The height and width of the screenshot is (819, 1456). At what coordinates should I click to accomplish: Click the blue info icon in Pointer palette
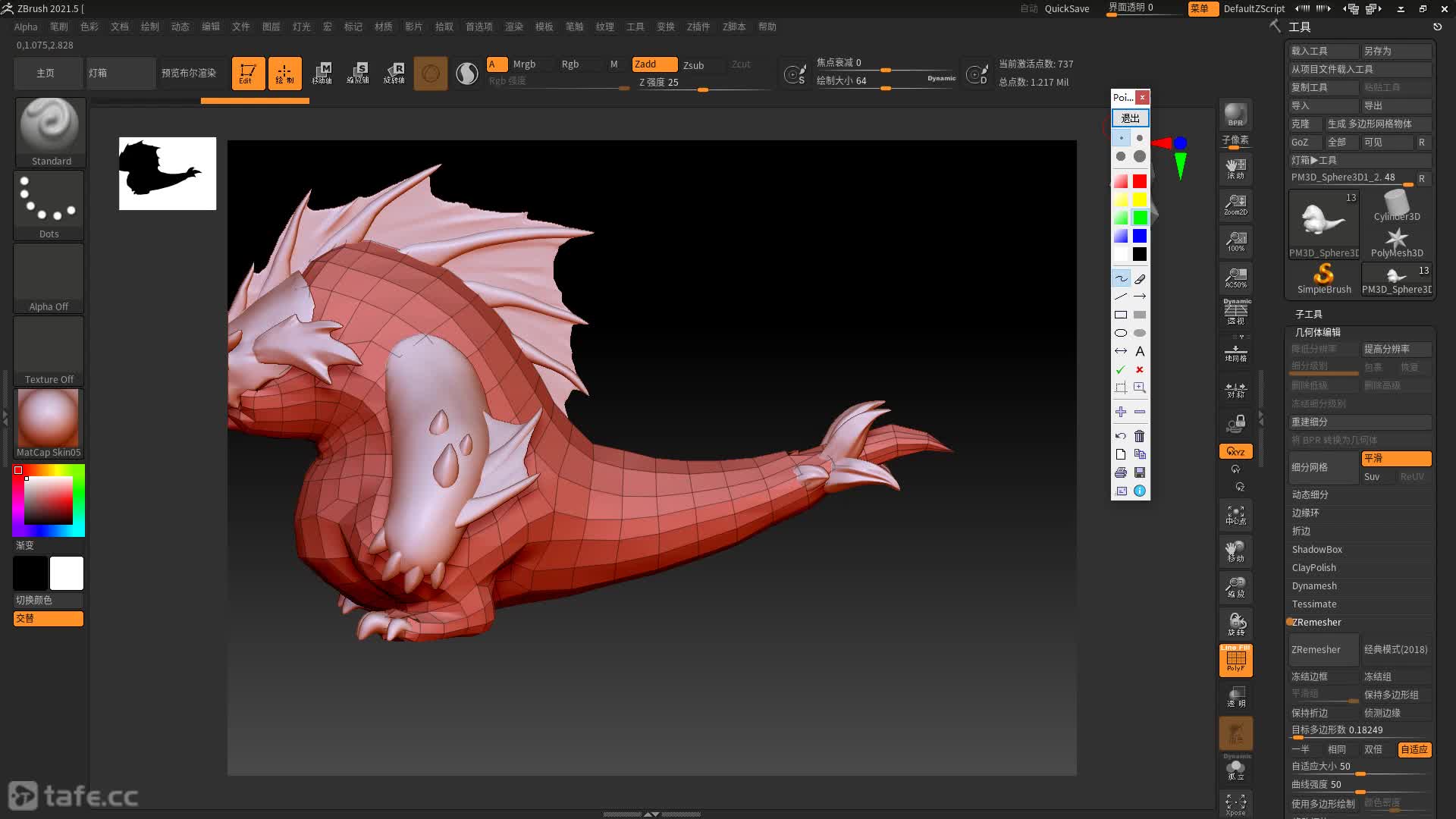pos(1140,491)
